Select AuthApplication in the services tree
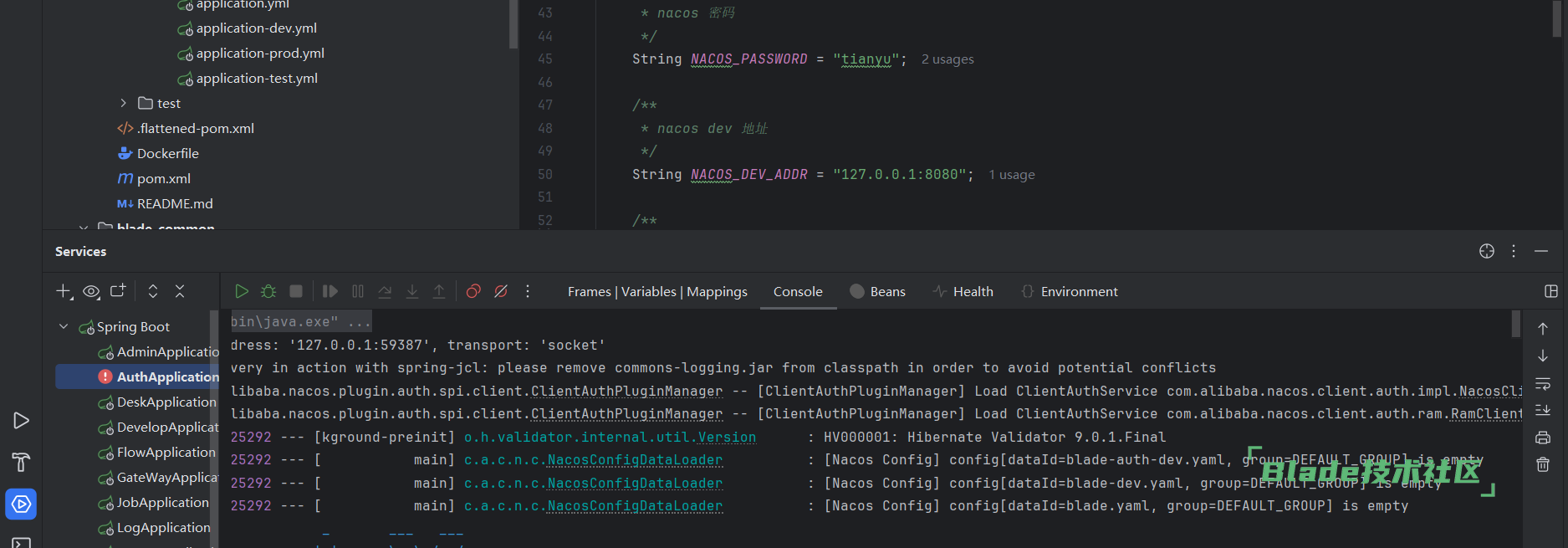 [167, 376]
